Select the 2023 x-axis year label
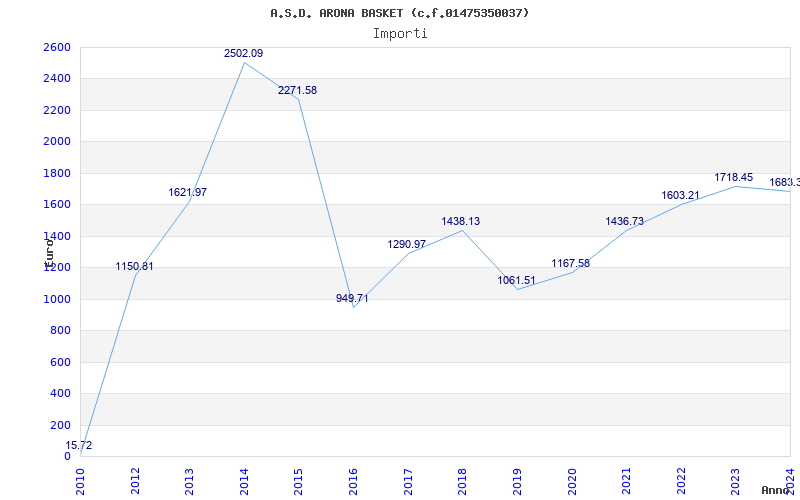This screenshot has width=800, height=500. coord(735,481)
